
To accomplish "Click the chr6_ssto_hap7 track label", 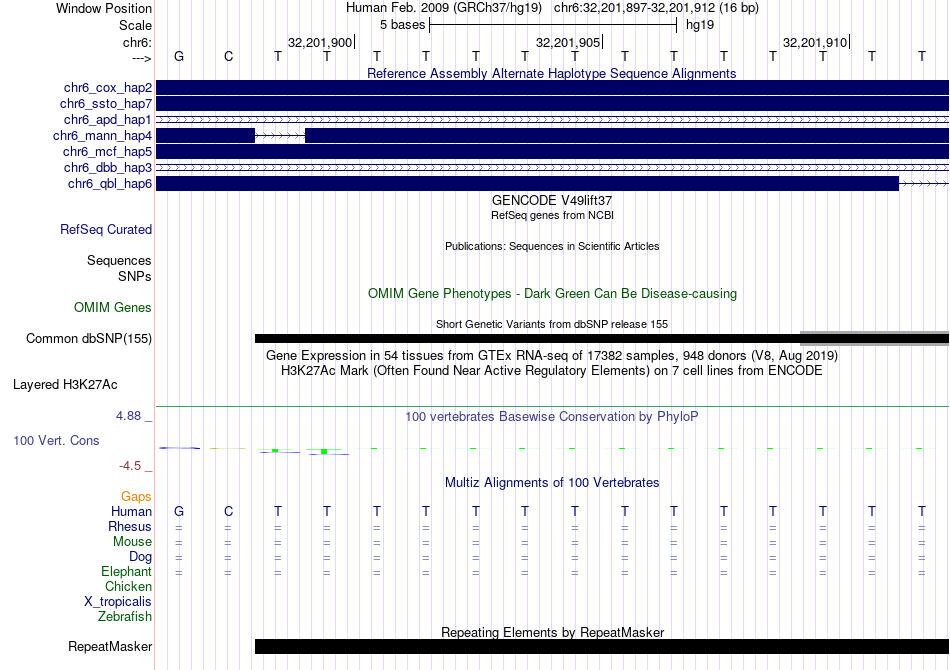I will click(106, 104).
